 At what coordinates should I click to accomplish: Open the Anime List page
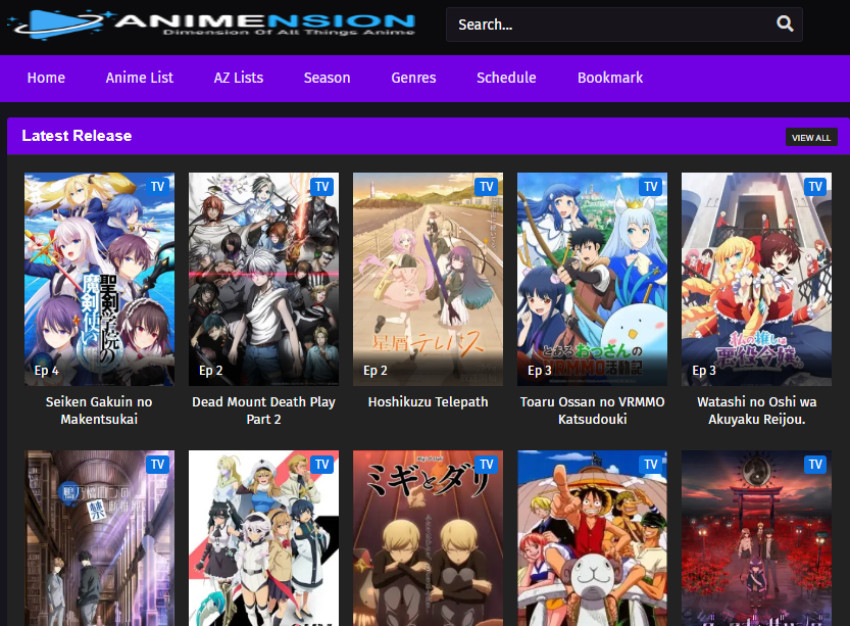click(x=139, y=78)
